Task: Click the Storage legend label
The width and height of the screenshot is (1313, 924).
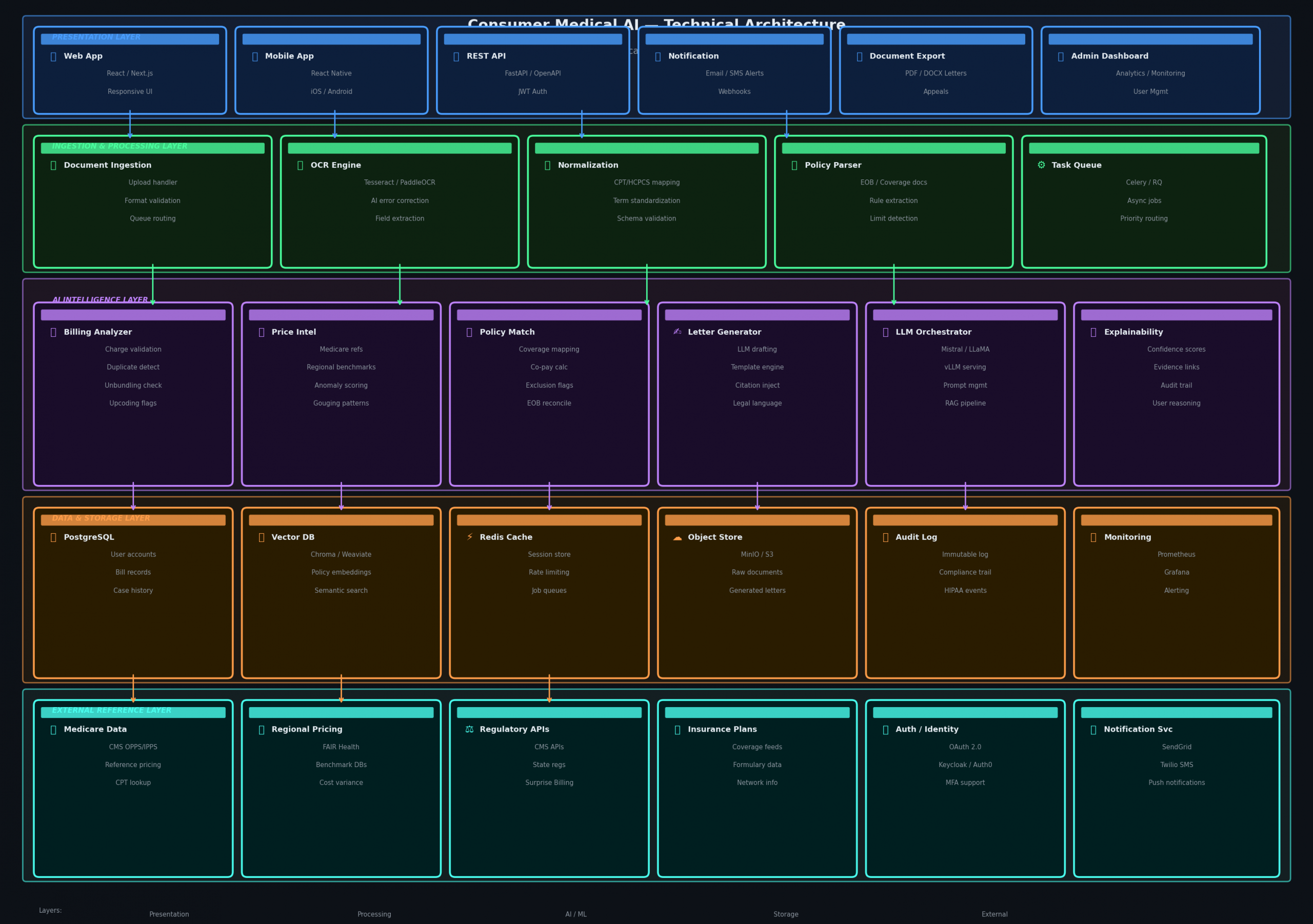Action: coord(786,914)
